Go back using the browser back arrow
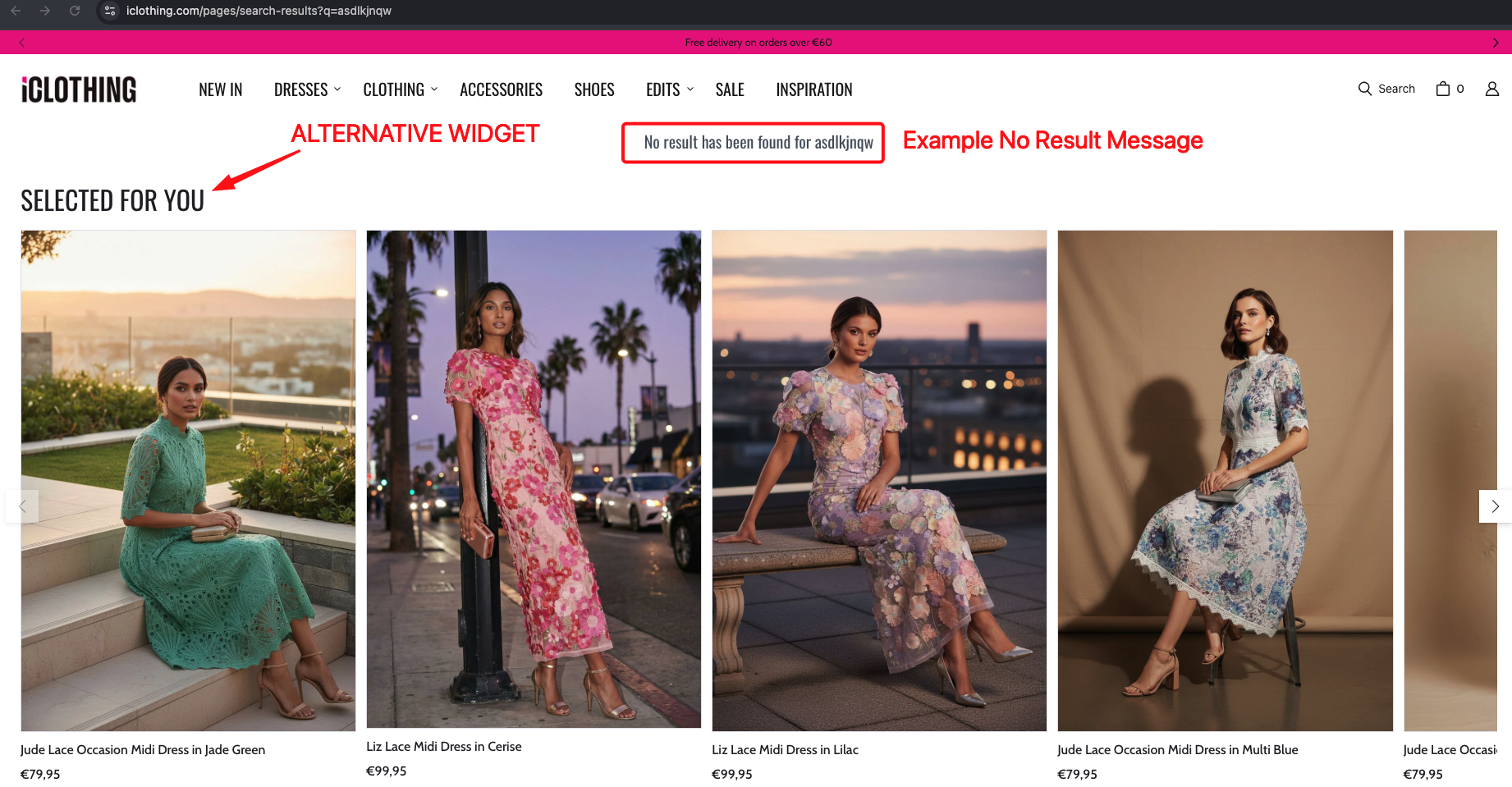Image resolution: width=1512 pixels, height=787 pixels. (15, 11)
